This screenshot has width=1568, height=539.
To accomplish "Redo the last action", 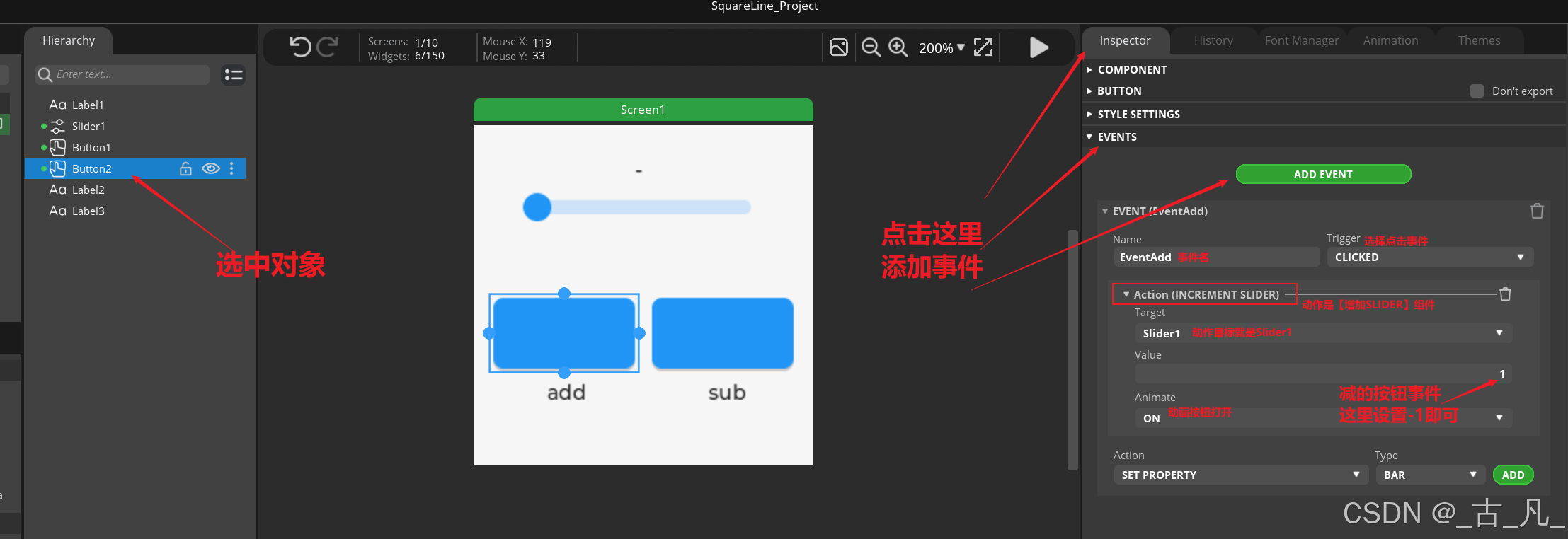I will [327, 47].
